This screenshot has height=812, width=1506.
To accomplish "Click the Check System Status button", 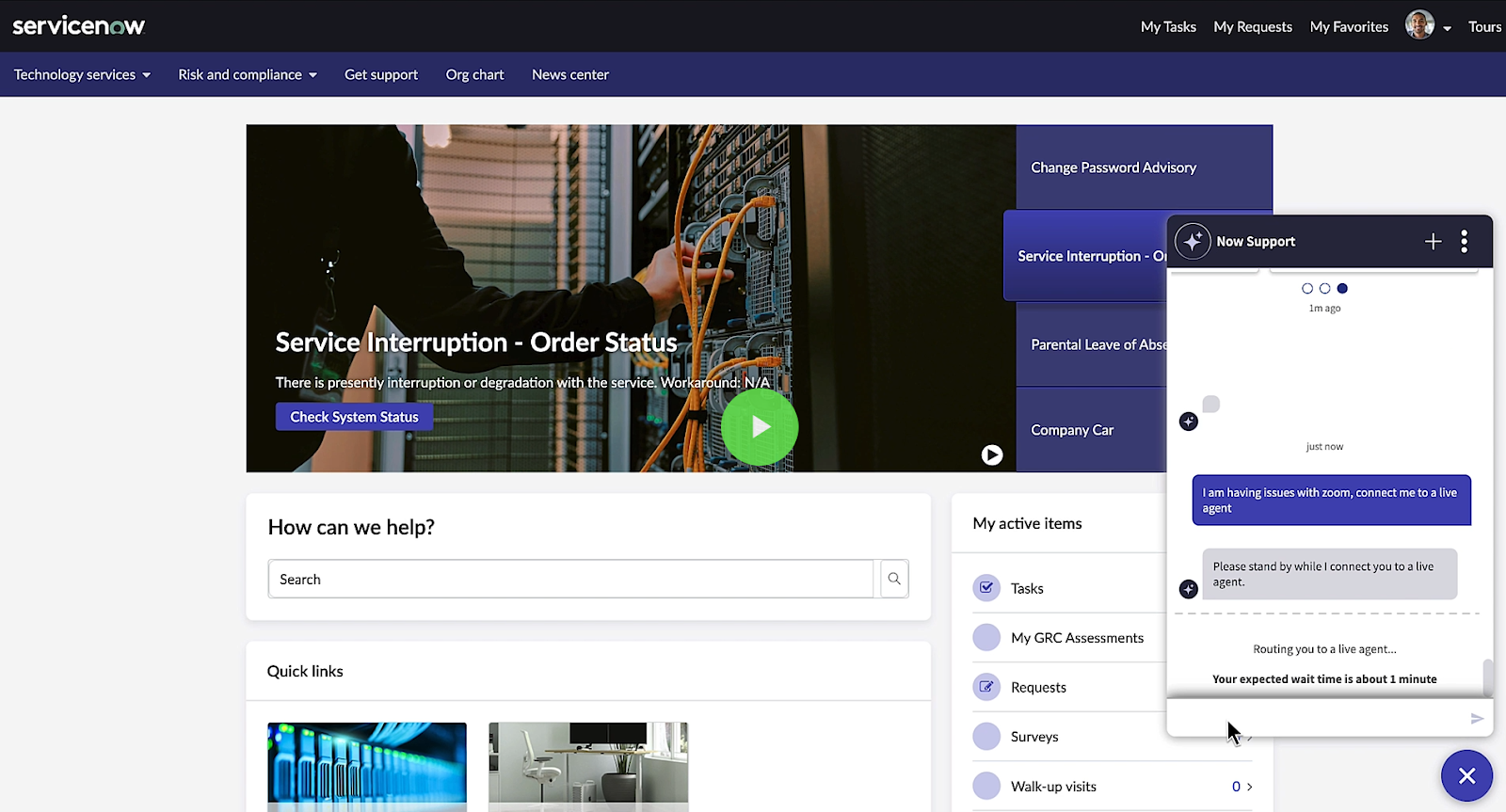I will coord(354,417).
